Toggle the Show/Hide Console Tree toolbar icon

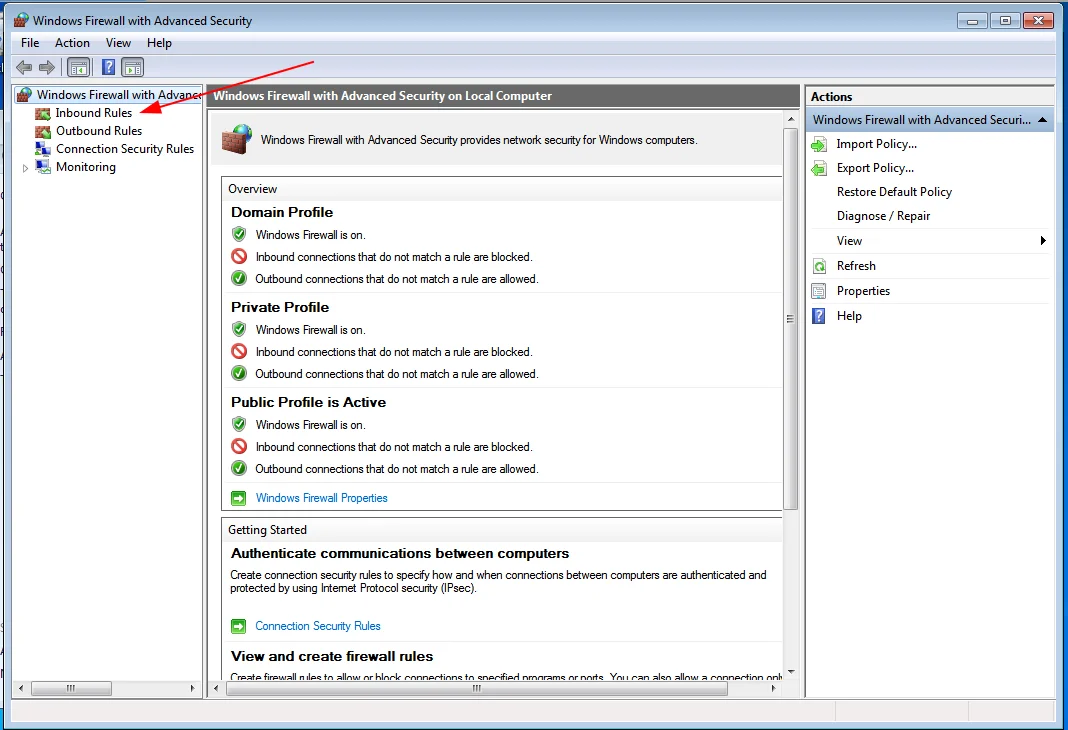(x=79, y=67)
